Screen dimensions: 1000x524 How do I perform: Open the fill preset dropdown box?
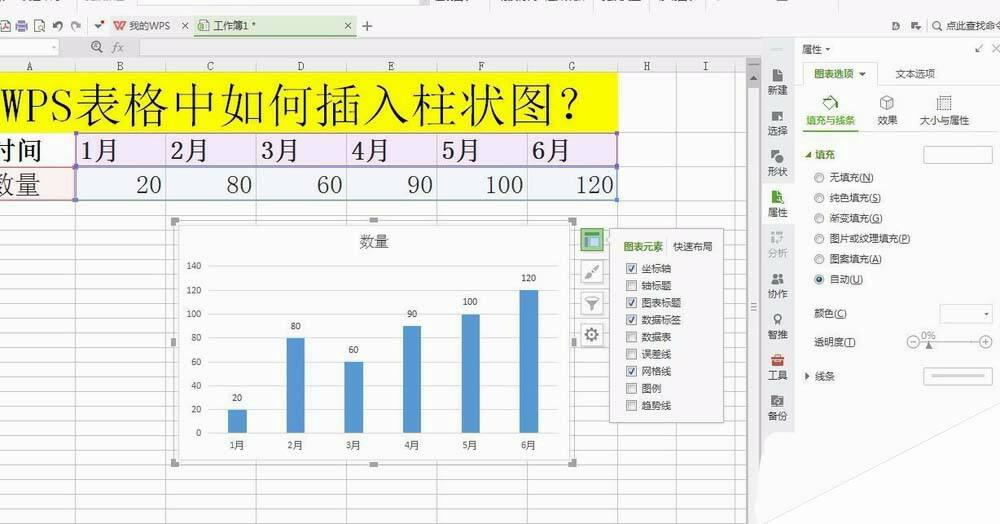tap(958, 154)
